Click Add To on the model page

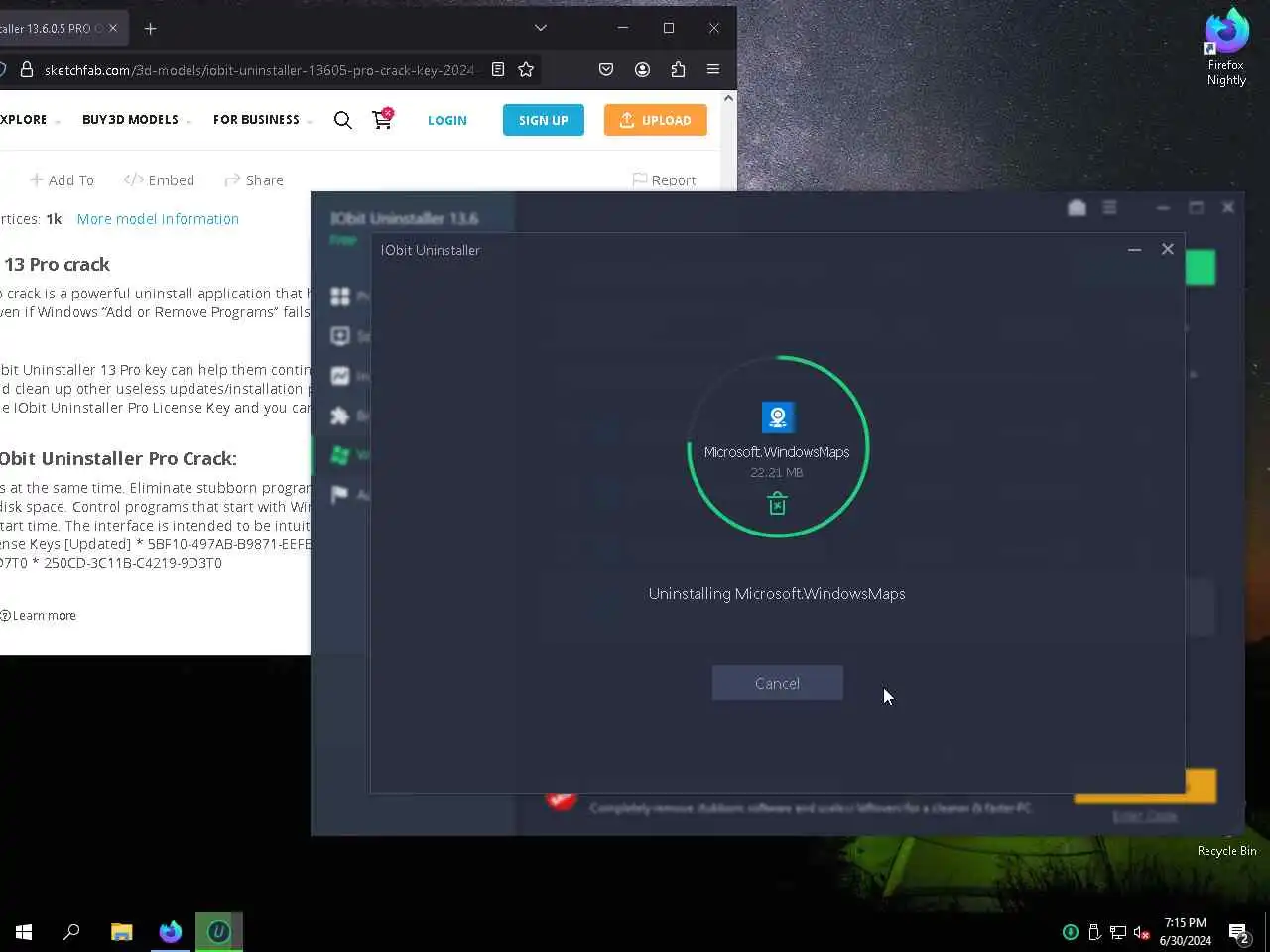62,179
